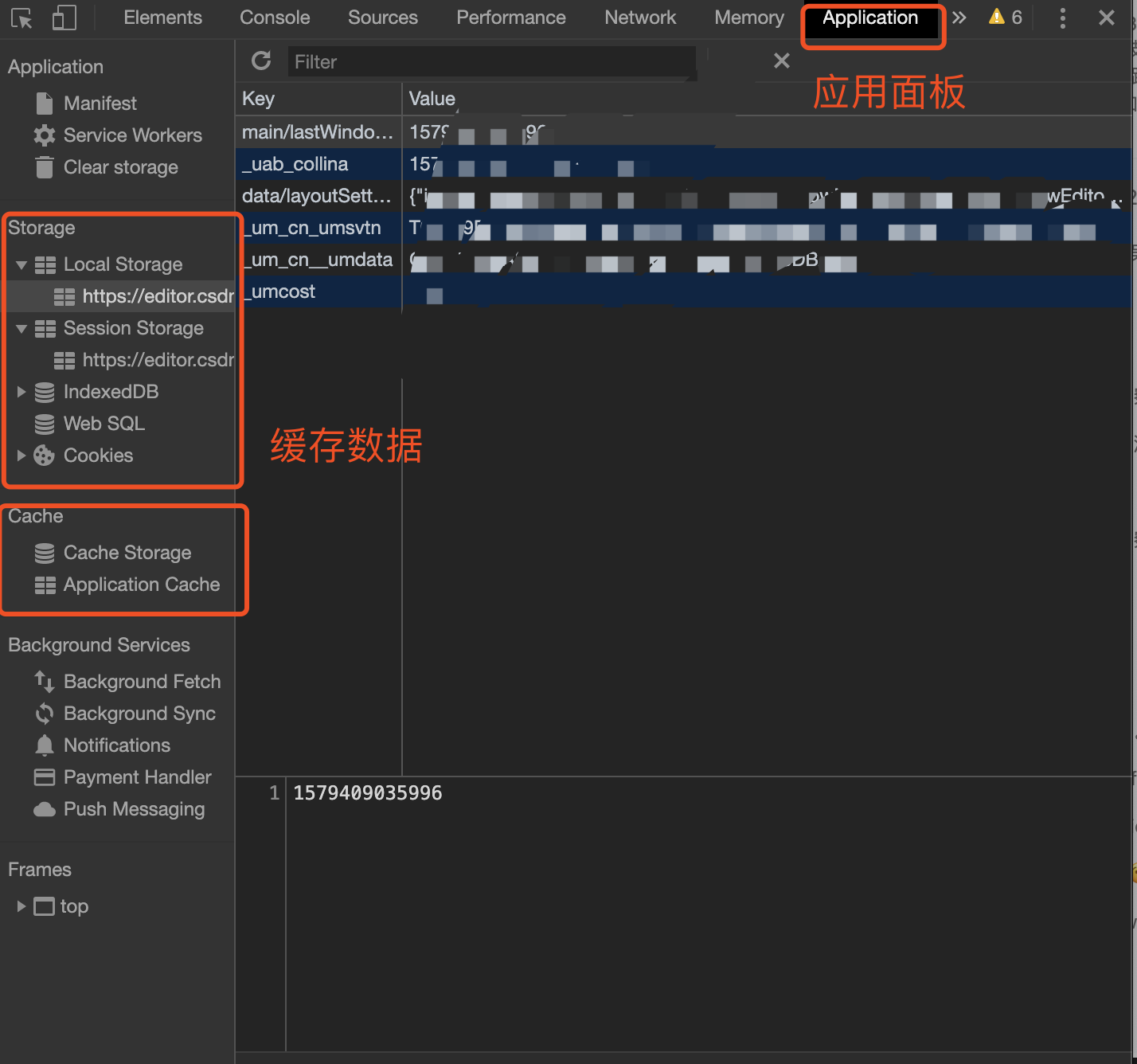The image size is (1137, 1064).
Task: Click the Application Cache grid icon
Action: [45, 585]
